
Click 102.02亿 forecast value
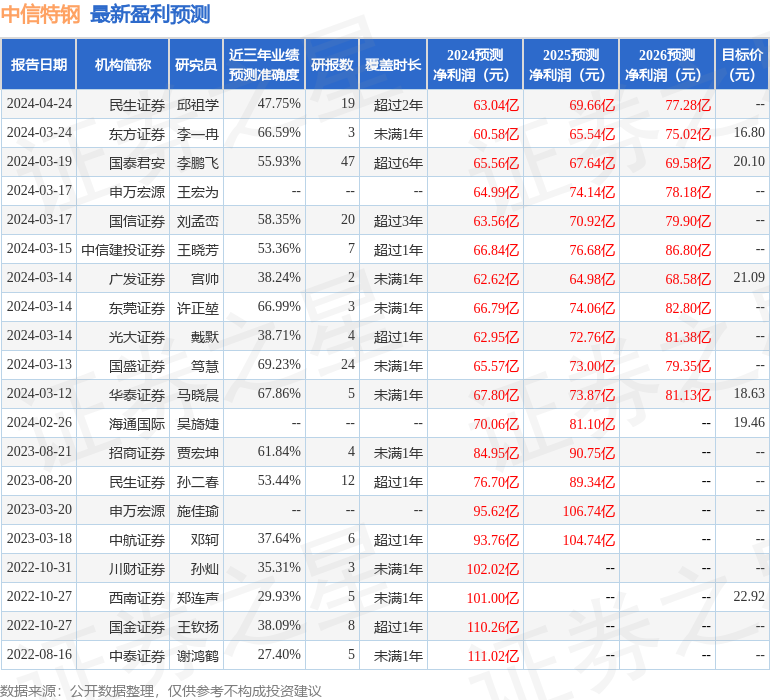(493, 568)
